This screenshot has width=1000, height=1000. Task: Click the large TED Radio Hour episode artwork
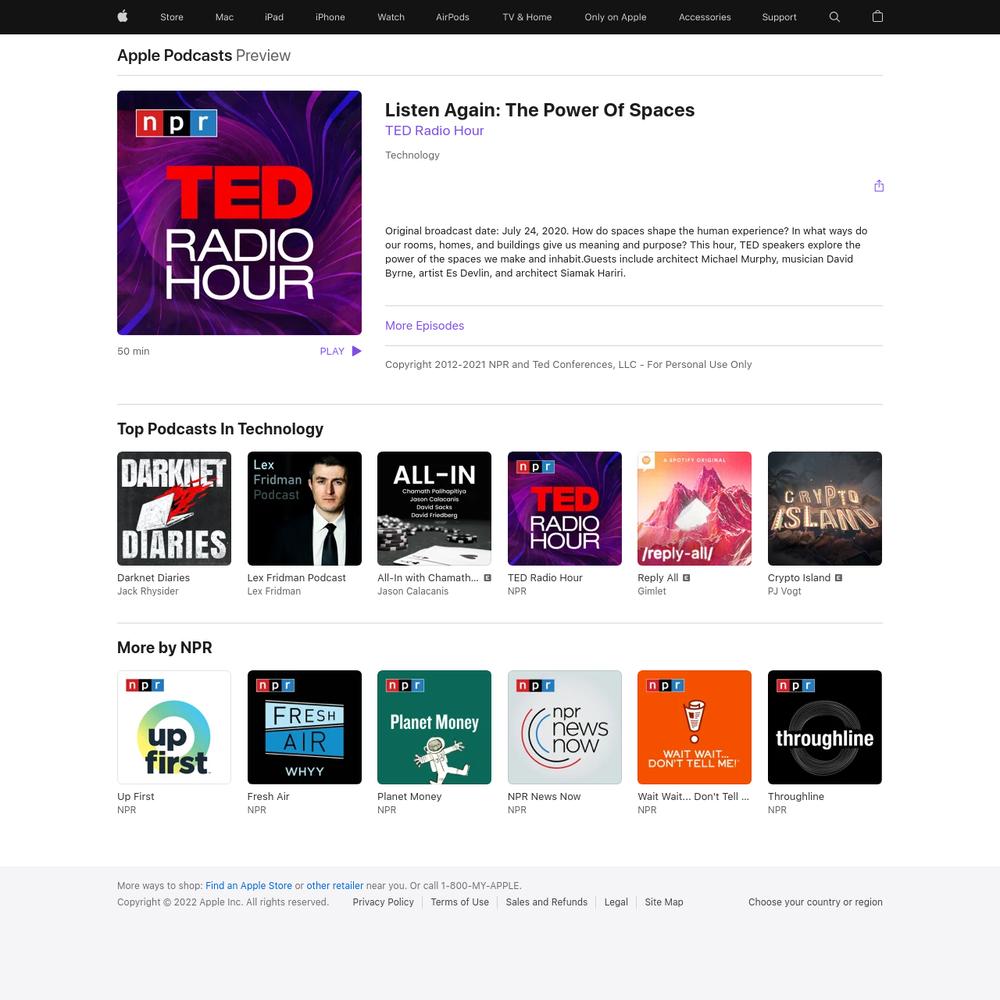point(239,213)
